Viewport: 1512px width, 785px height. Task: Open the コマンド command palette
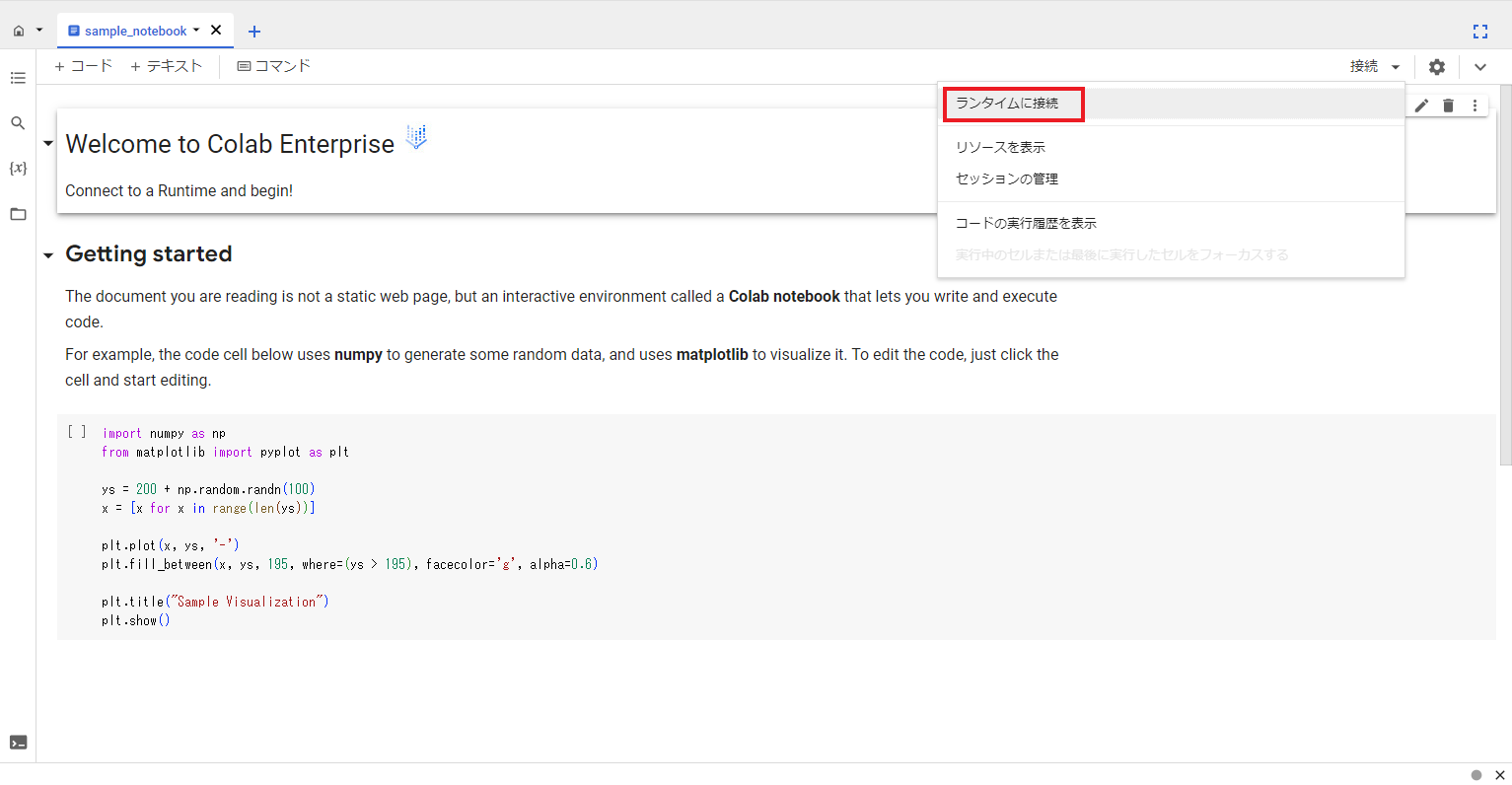pos(274,66)
